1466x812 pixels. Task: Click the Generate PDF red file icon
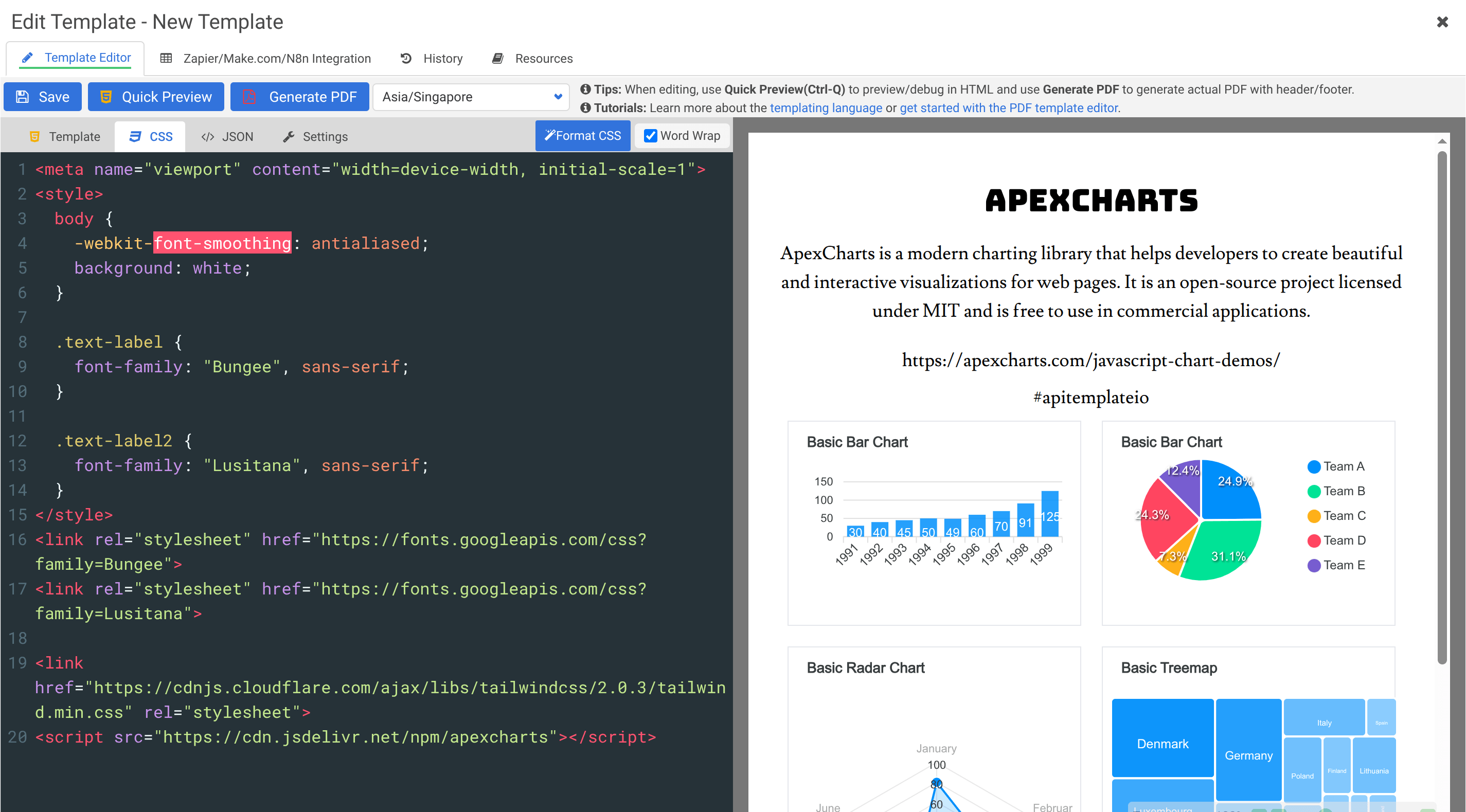(251, 96)
